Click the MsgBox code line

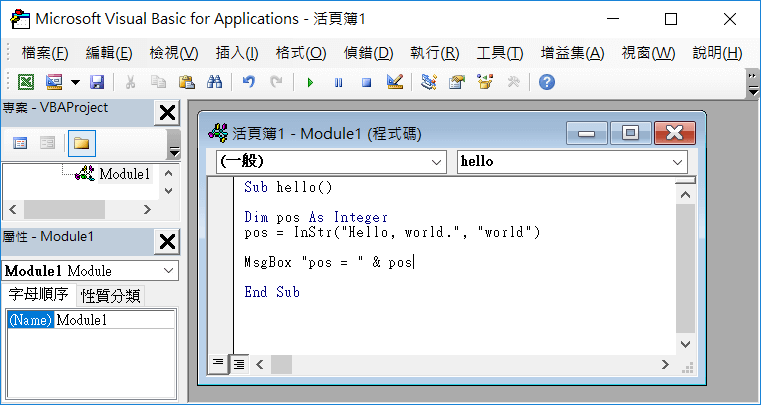(328, 263)
